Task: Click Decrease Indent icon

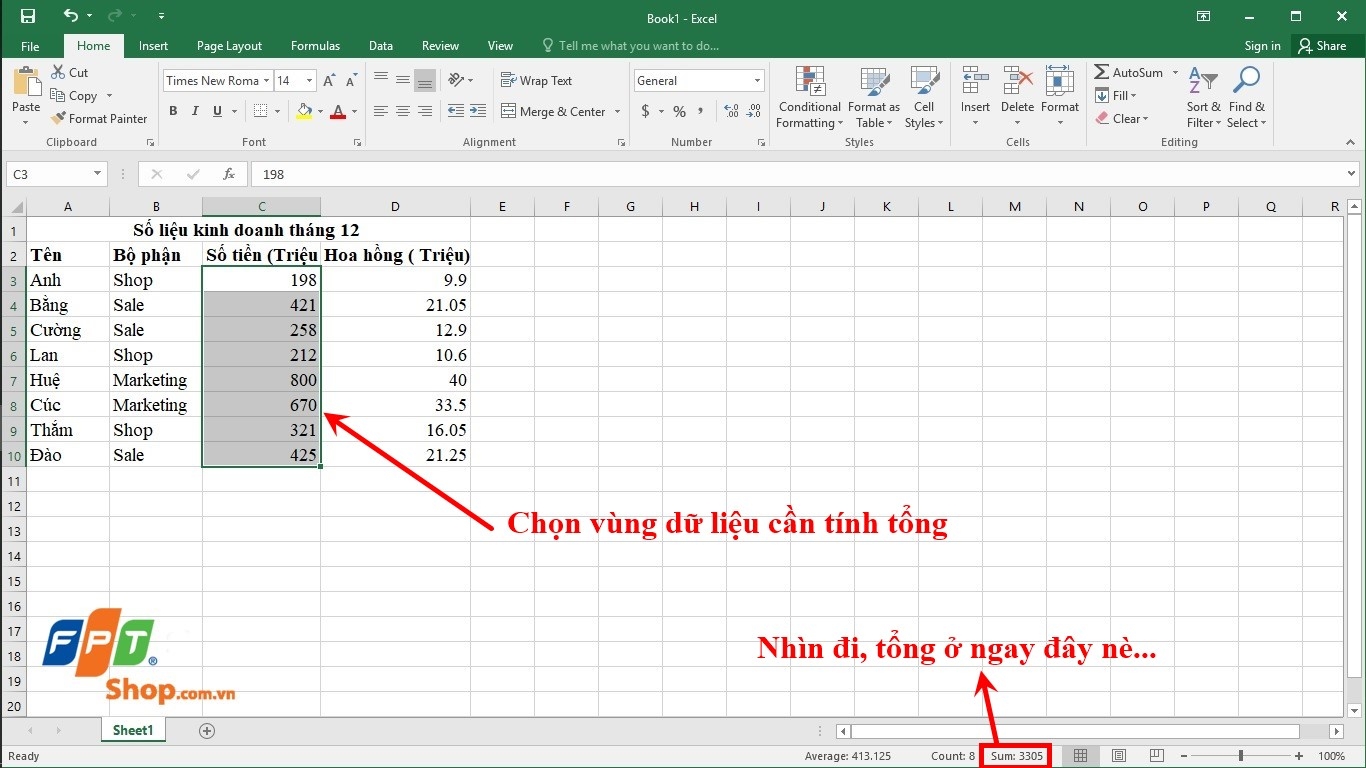Action: [x=456, y=111]
